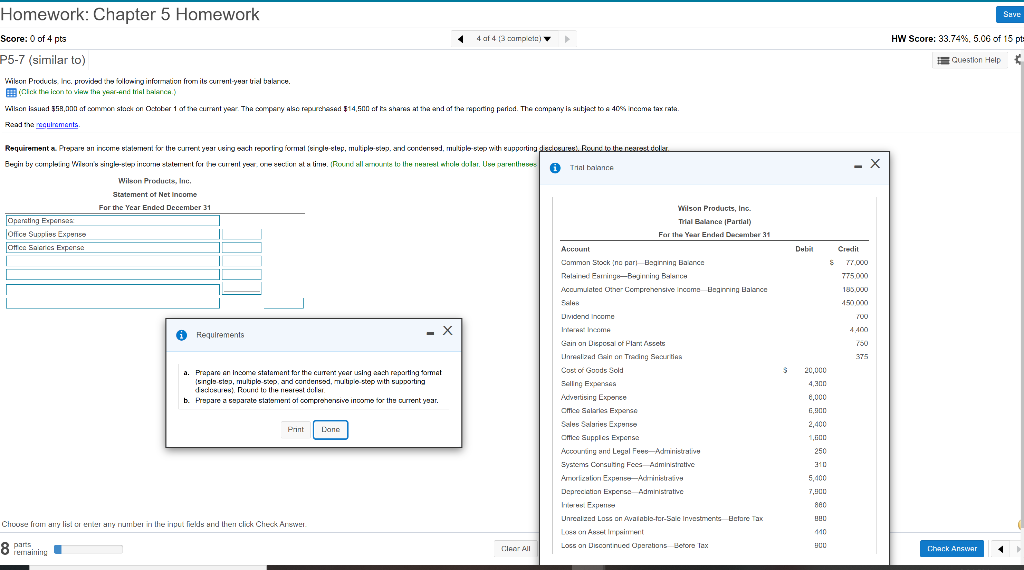Click the Check Answer button
Screen dimensions: 1024x570
[x=952, y=548]
